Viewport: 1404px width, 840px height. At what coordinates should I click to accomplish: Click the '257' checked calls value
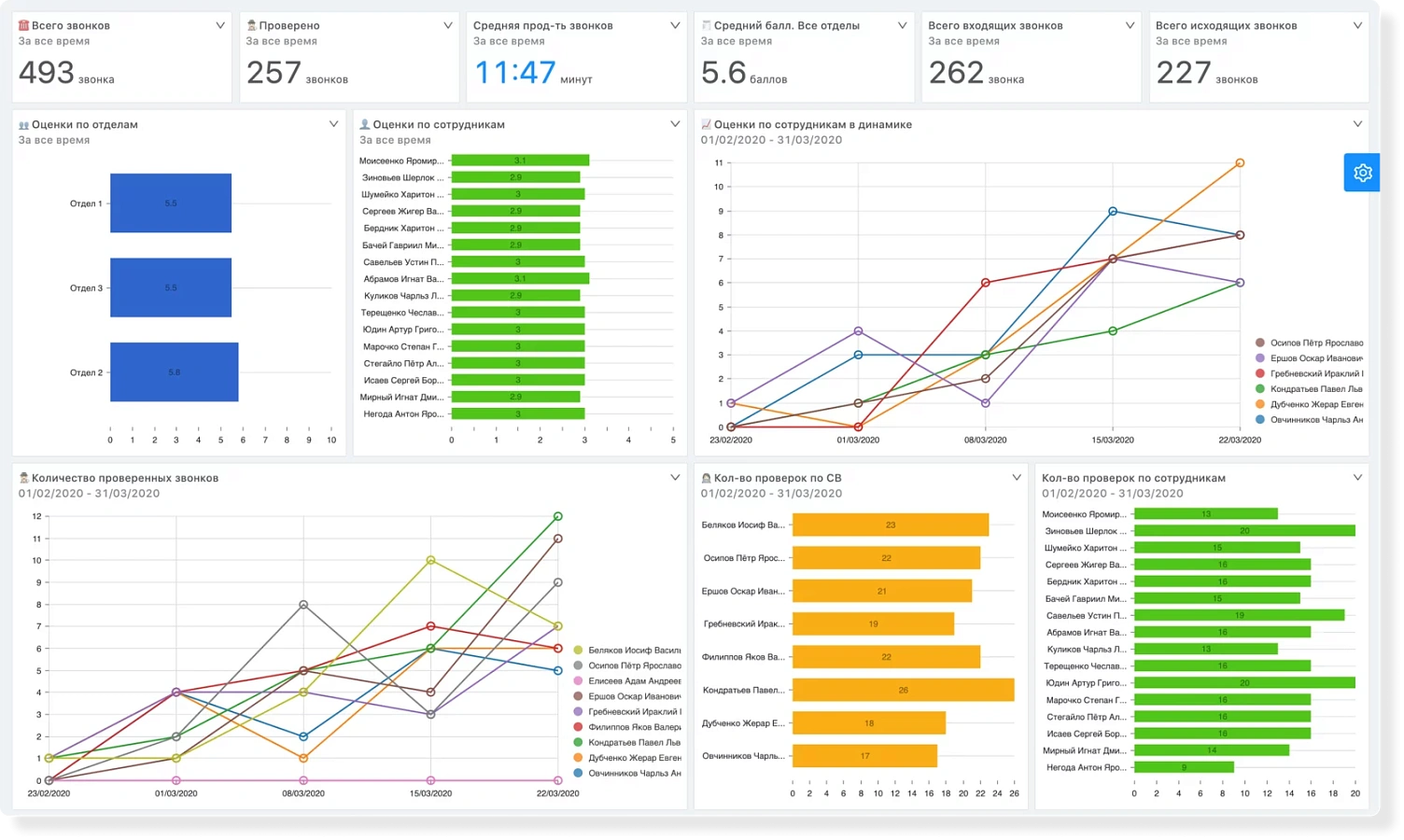coord(274,72)
